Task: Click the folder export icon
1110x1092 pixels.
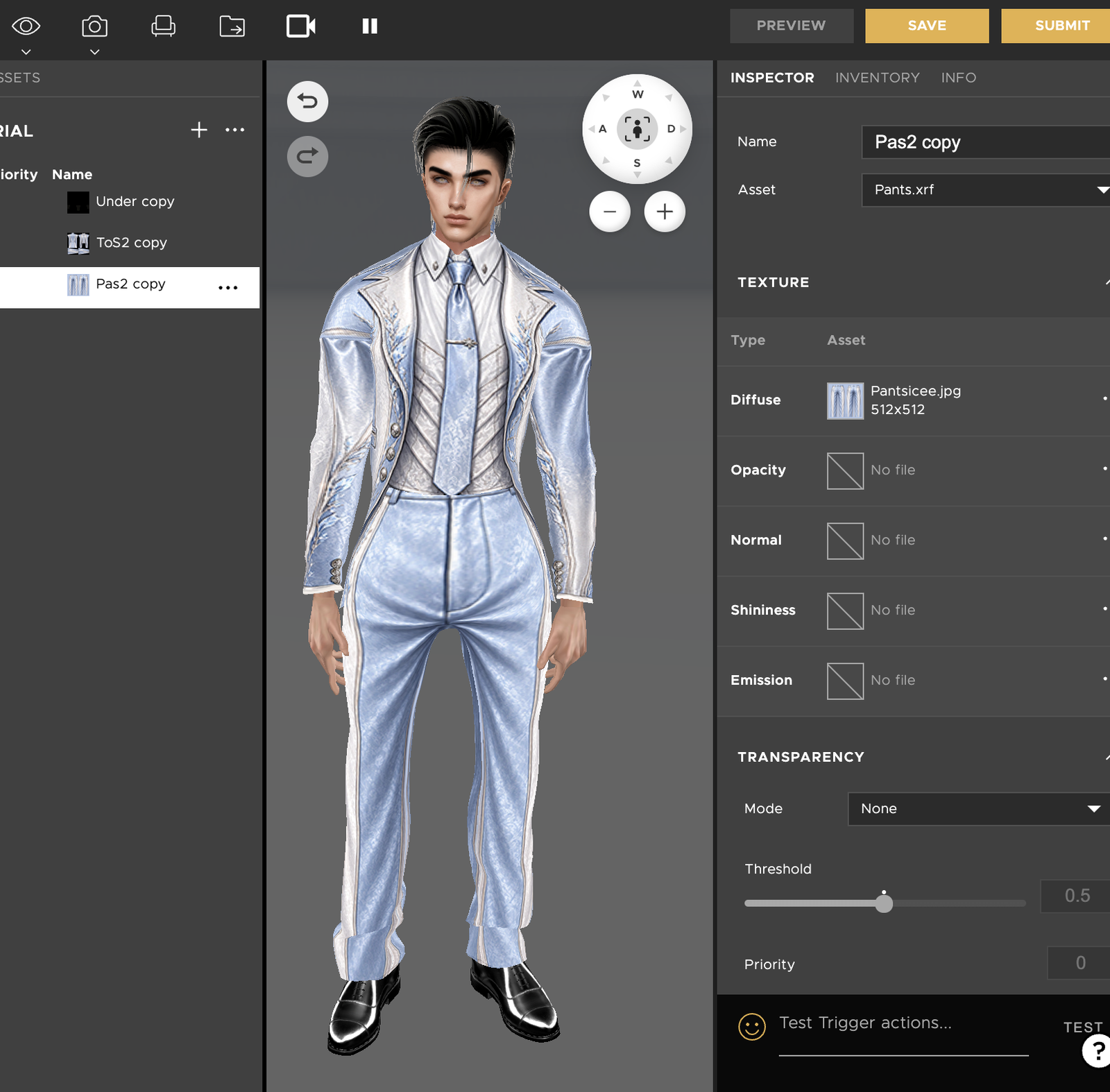Action: 232,26
